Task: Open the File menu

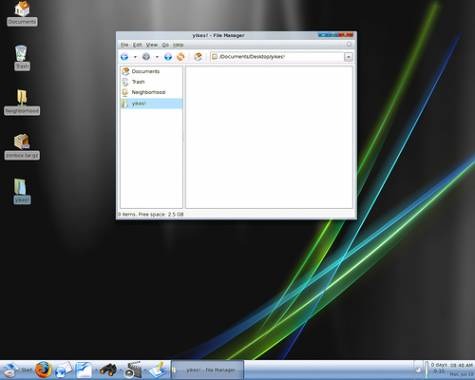Action: click(124, 45)
